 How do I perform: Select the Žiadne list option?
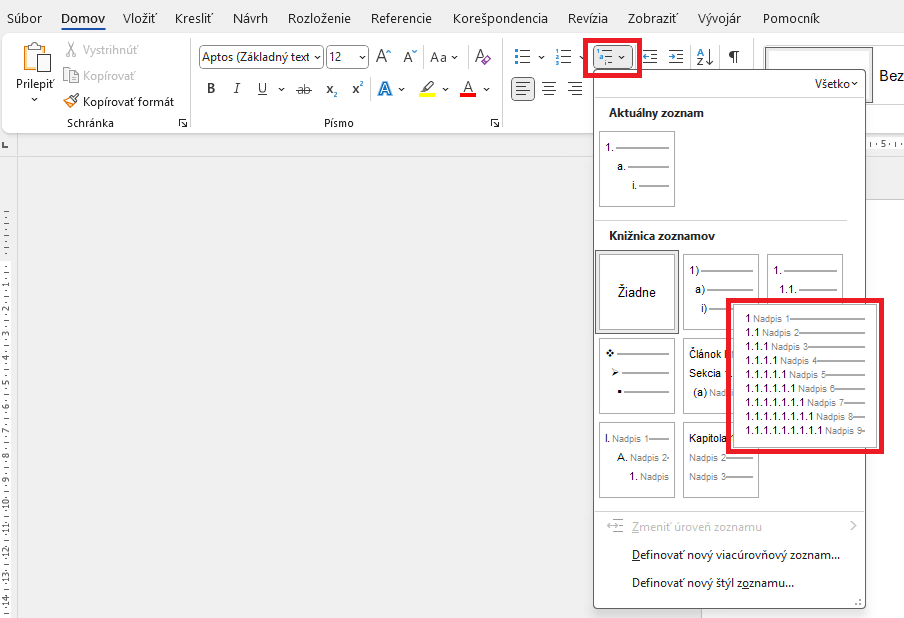637,292
